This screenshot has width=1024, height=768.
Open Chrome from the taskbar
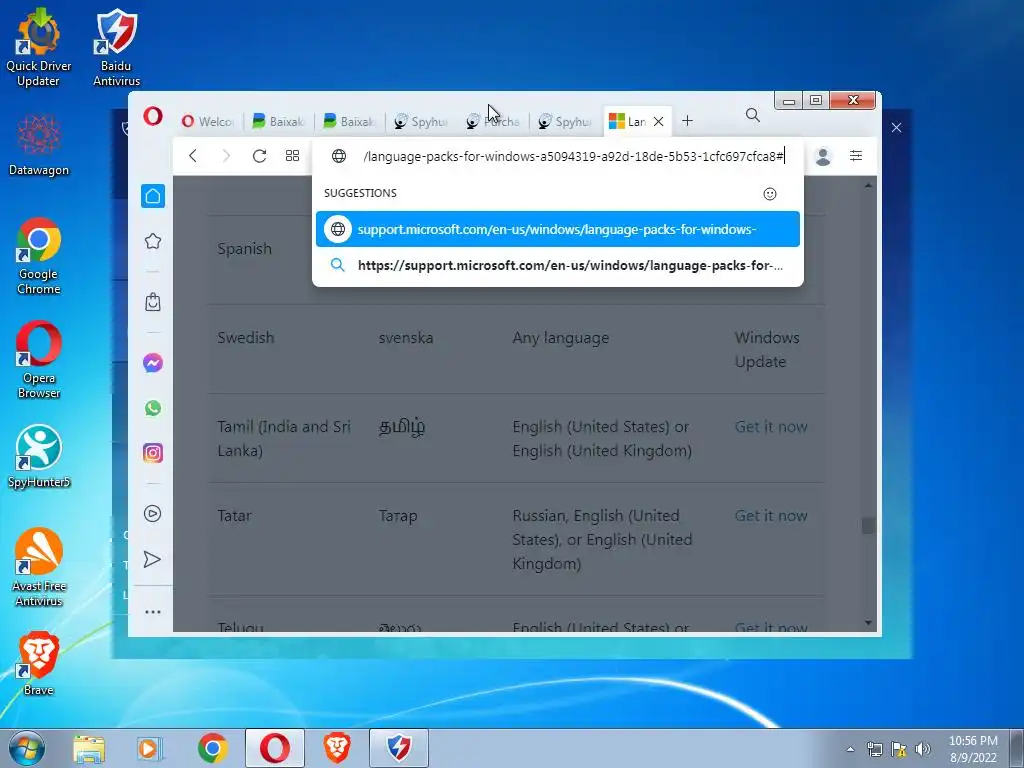tap(213, 748)
